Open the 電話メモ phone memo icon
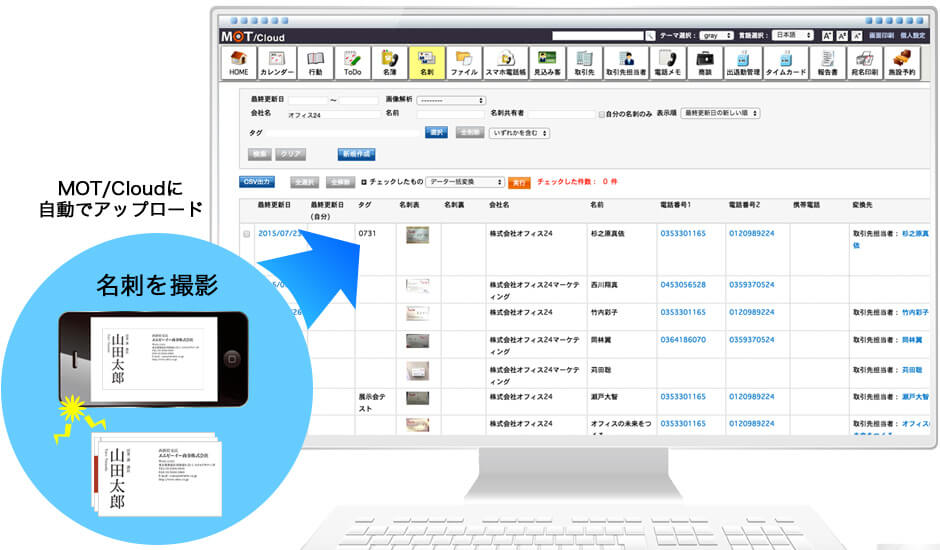The width and height of the screenshot is (940, 550). pyautogui.click(x=668, y=62)
